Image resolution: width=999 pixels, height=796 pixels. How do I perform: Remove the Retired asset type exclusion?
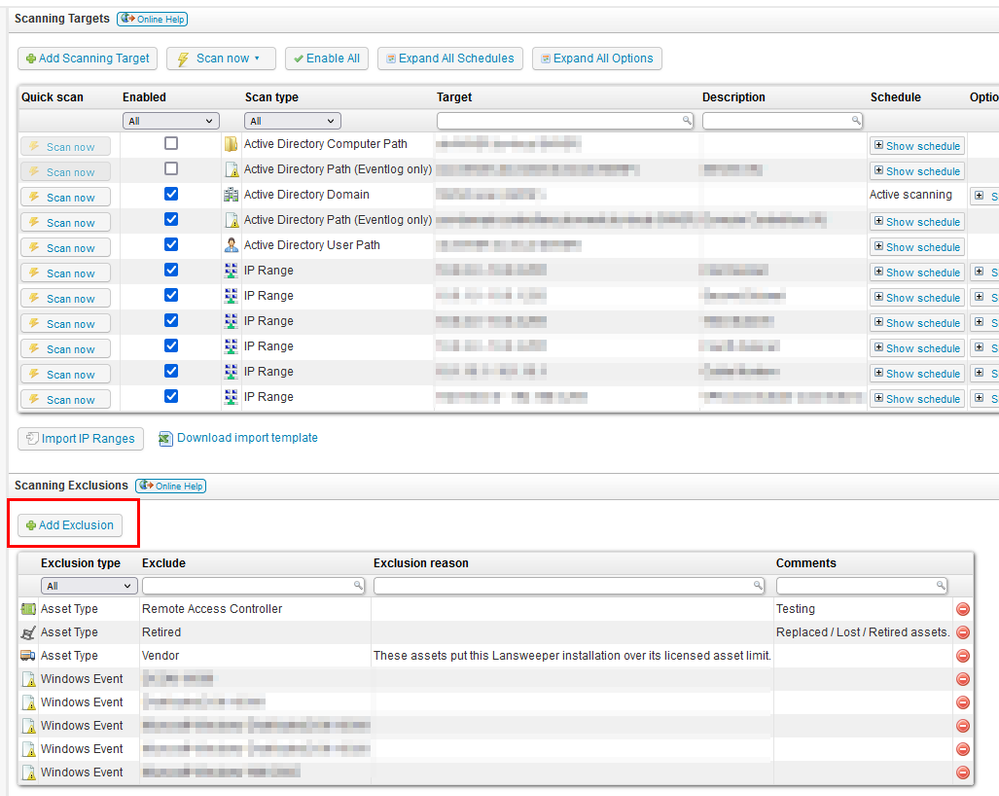coord(963,632)
